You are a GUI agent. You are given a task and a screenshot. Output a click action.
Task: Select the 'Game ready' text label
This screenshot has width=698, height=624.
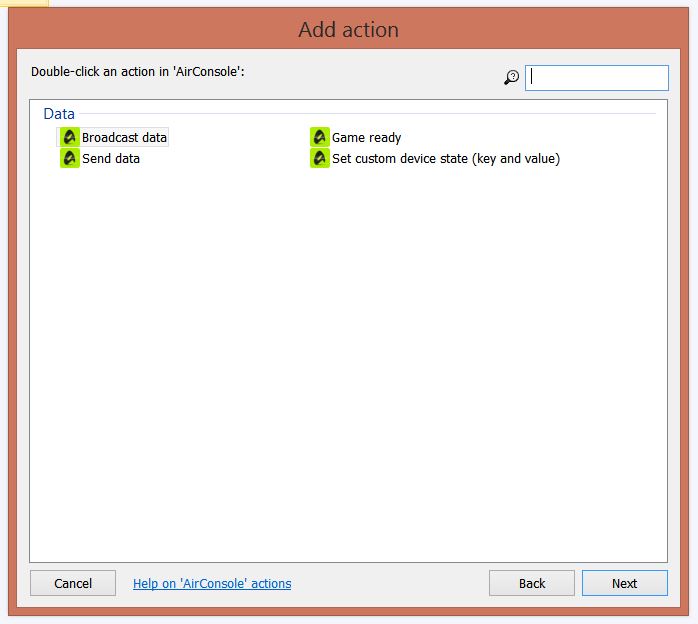(366, 138)
